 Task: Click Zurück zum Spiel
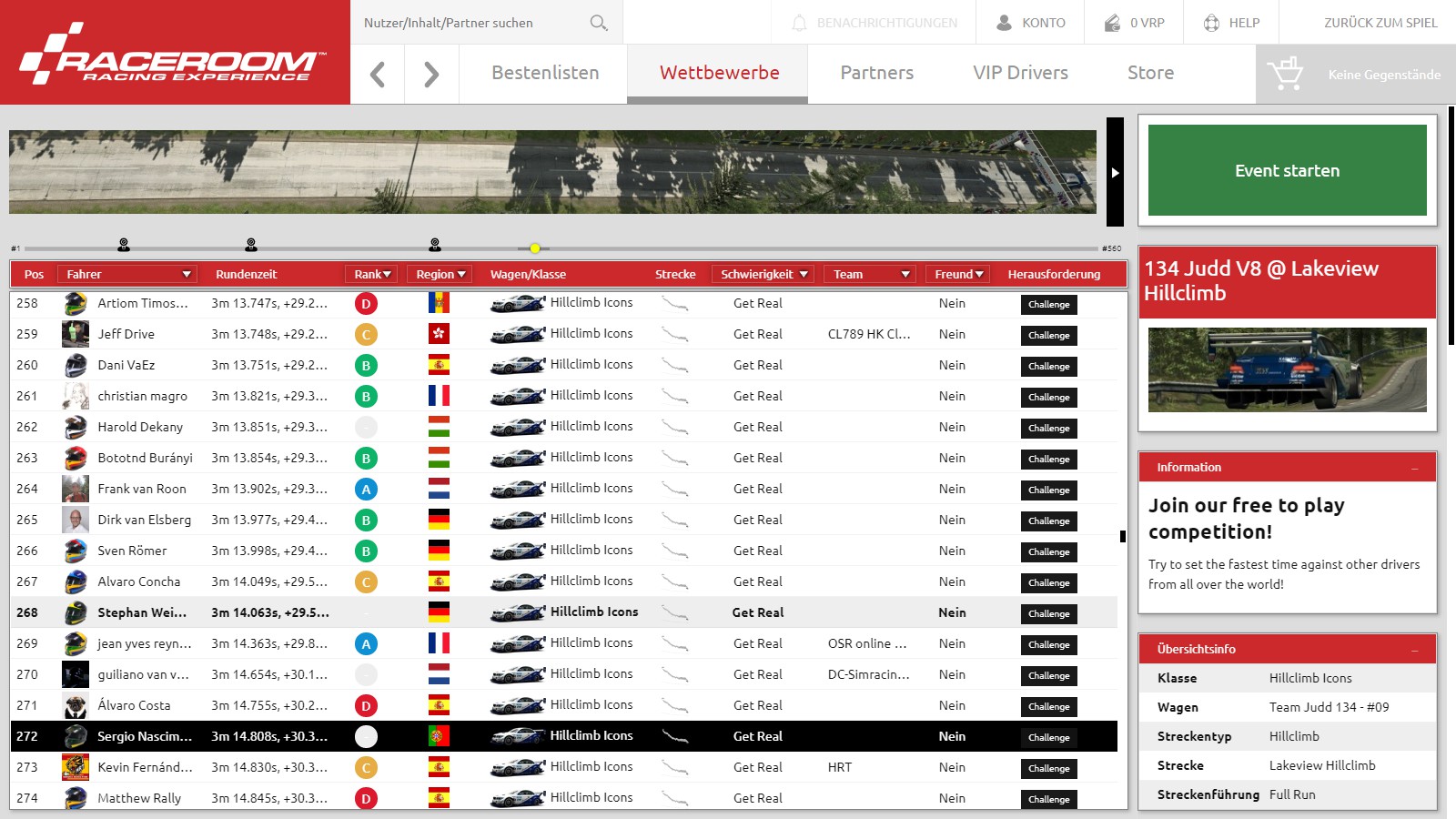click(x=1380, y=23)
